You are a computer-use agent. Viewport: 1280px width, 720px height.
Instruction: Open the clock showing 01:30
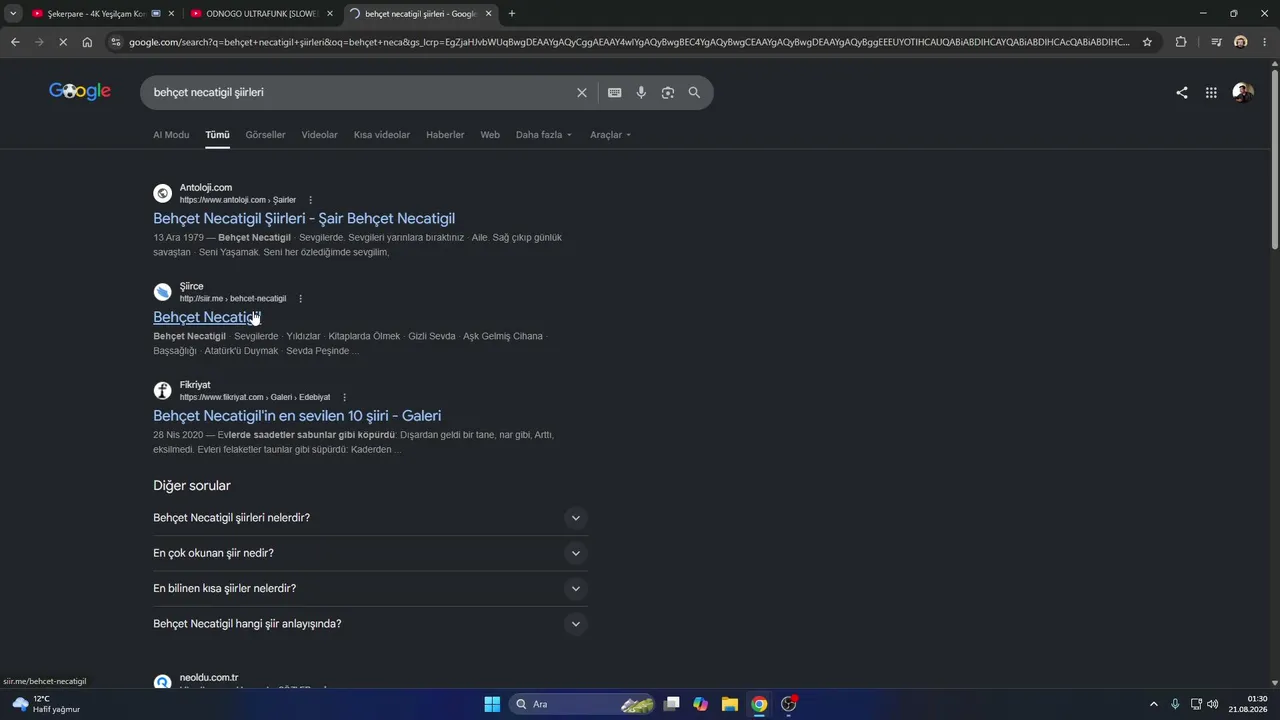pos(1250,704)
